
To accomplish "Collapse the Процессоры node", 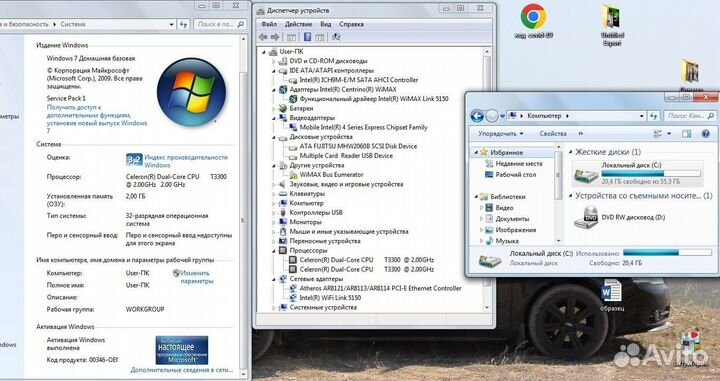I will pos(274,251).
